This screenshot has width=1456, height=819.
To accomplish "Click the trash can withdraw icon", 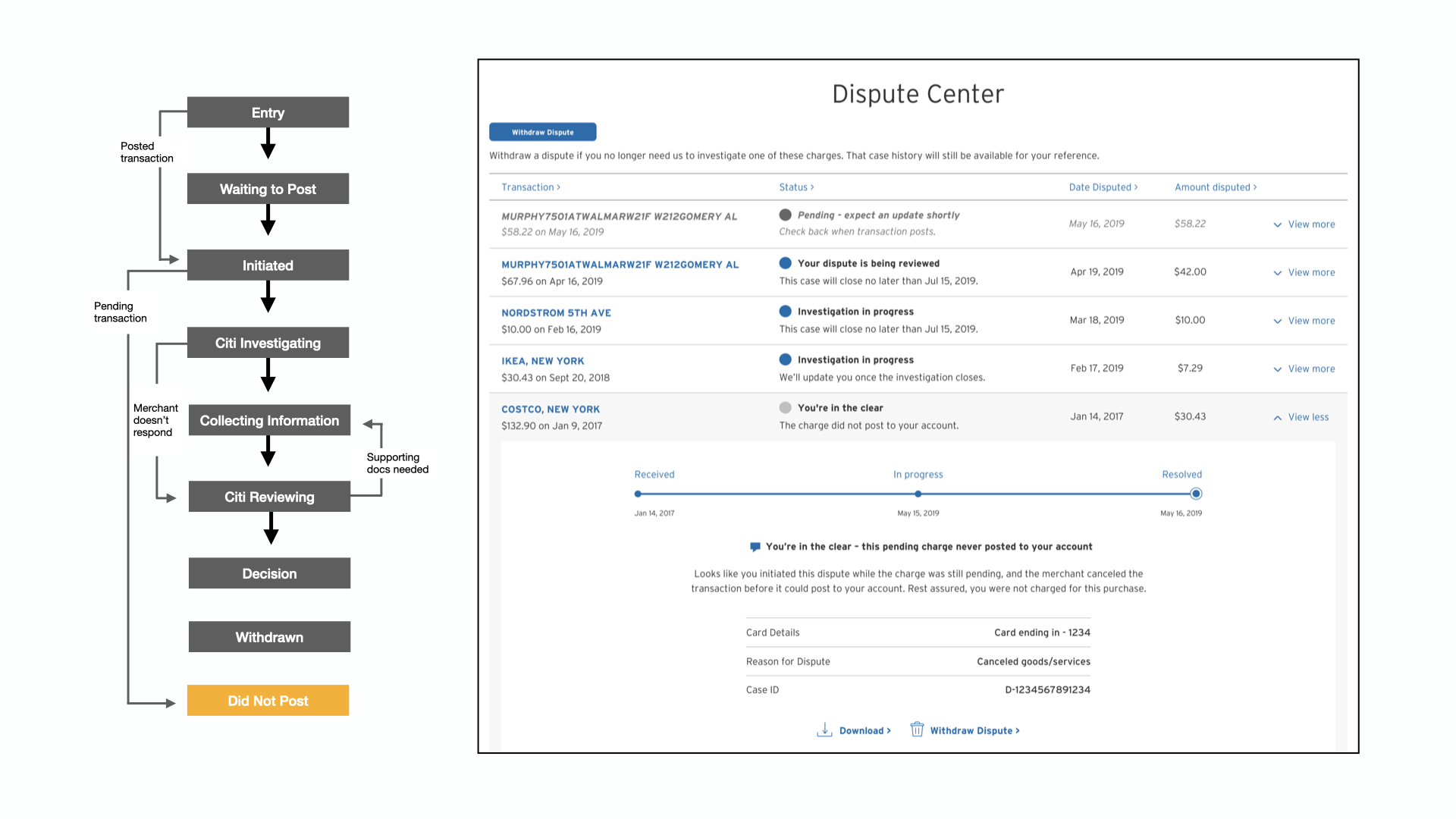I will pyautogui.click(x=917, y=730).
